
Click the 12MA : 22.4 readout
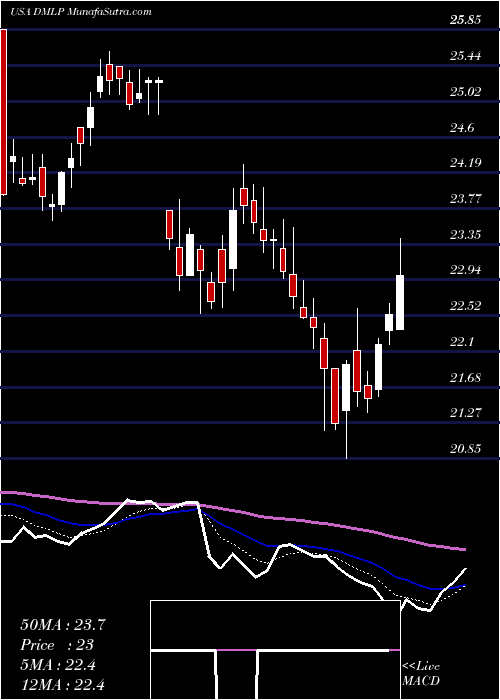pos(63,684)
